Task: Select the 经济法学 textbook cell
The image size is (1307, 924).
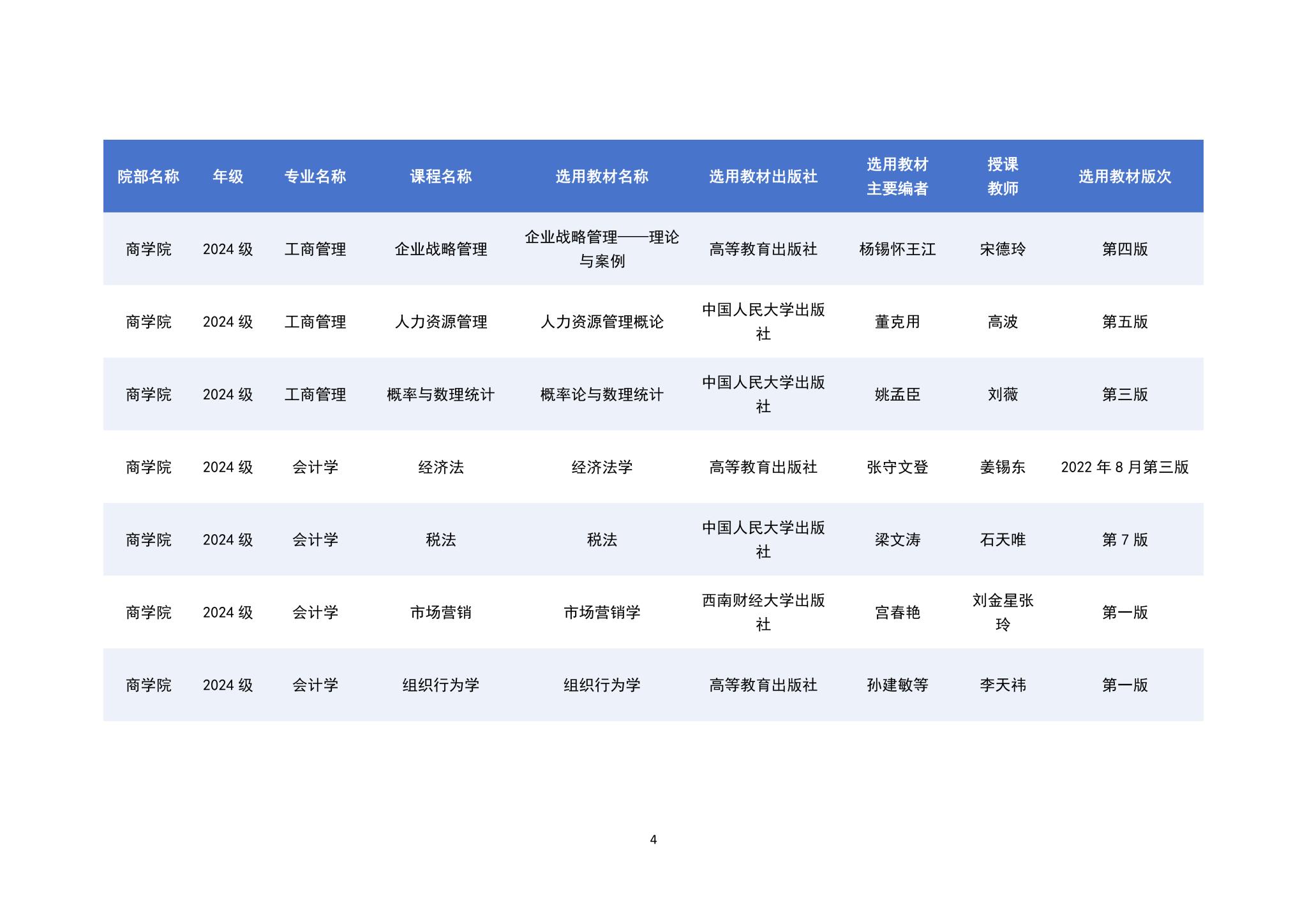Action: tap(602, 468)
